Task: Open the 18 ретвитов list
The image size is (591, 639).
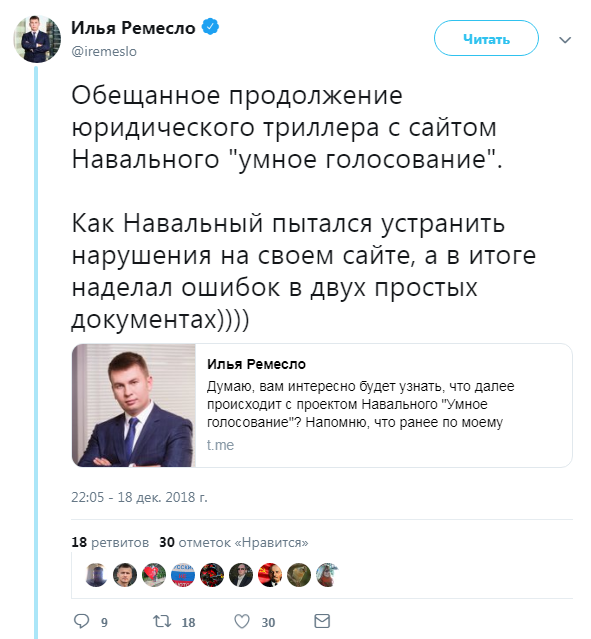Action: pyautogui.click(x=110, y=542)
